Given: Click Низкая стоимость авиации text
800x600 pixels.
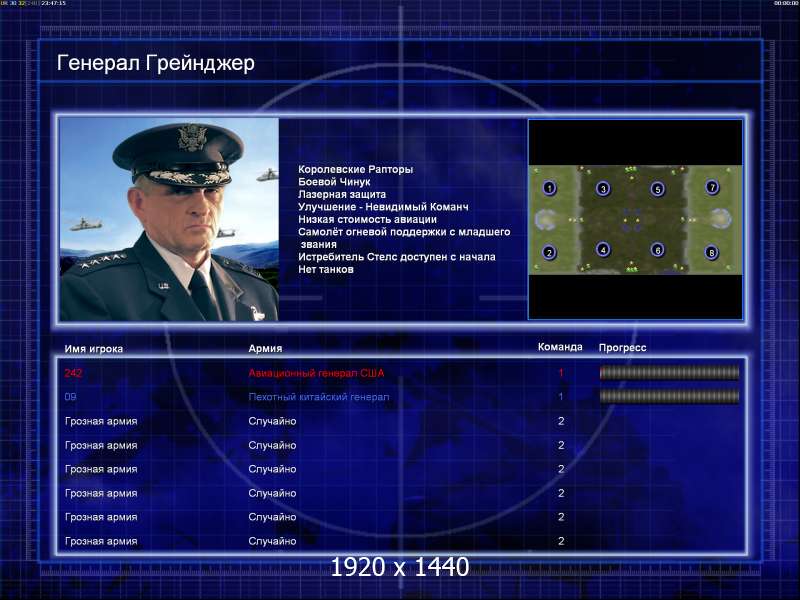Looking at the screenshot, I should click(367, 219).
